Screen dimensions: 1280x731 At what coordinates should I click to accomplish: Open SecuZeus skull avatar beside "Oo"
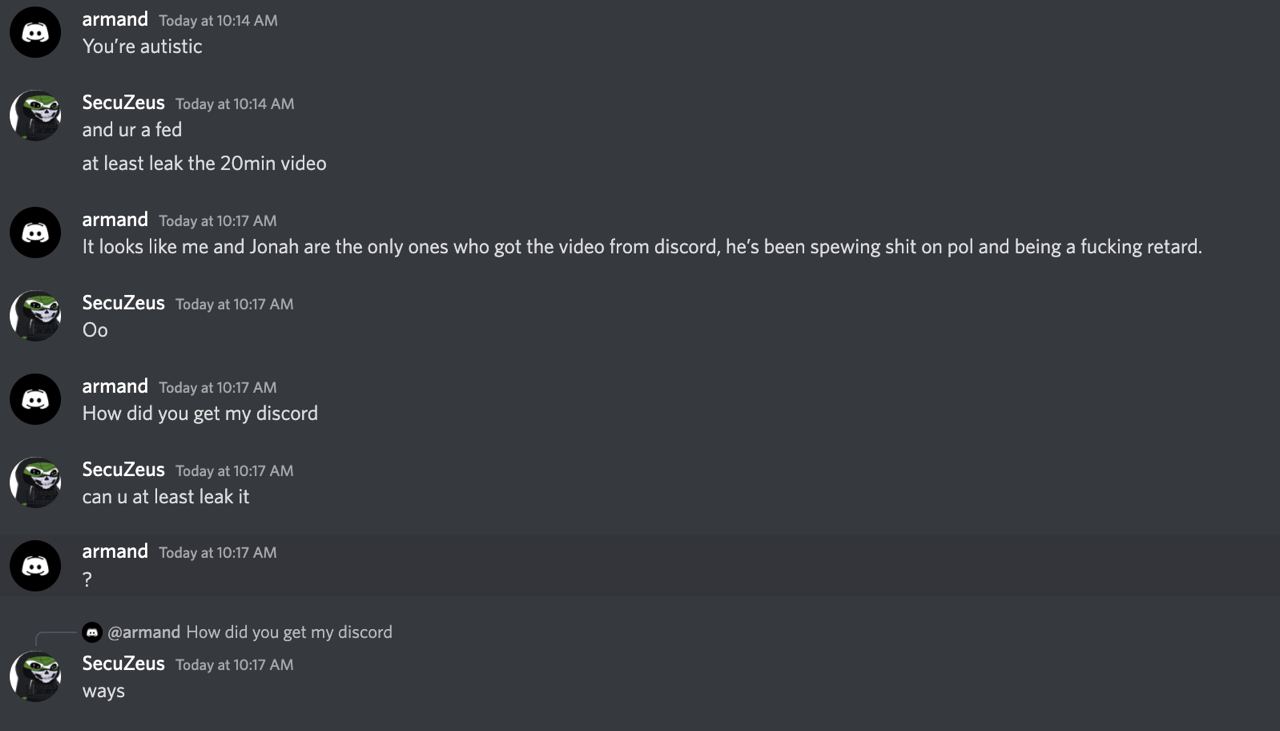click(x=36, y=316)
